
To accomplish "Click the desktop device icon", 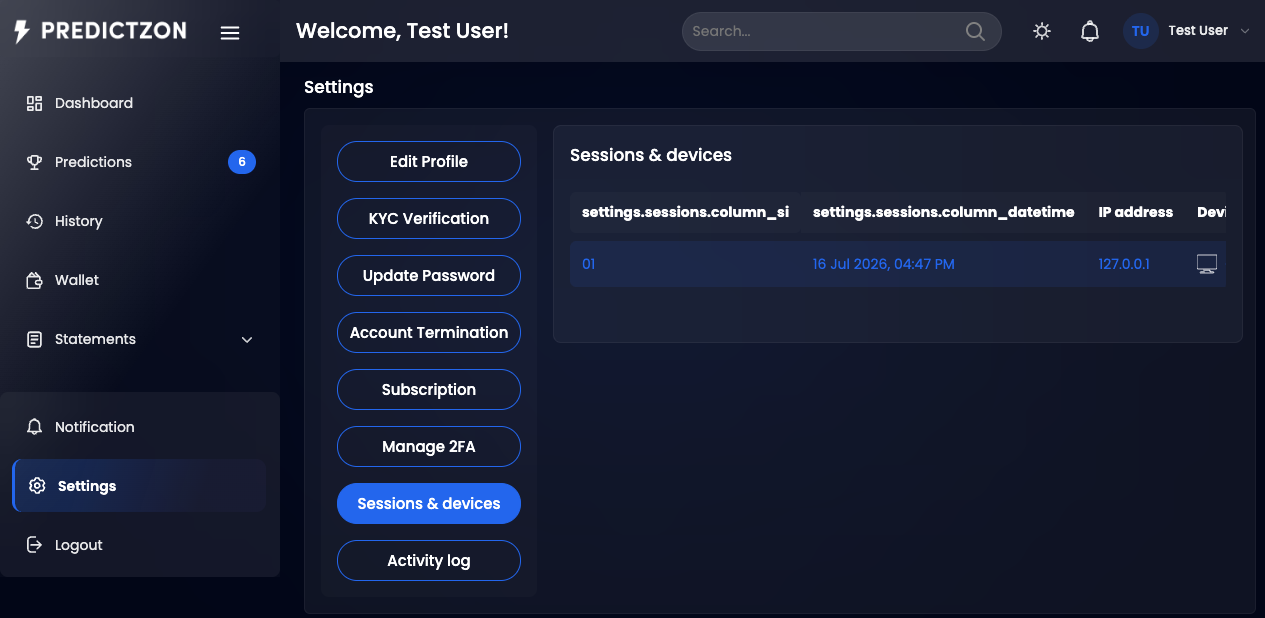I will pos(1207,264).
